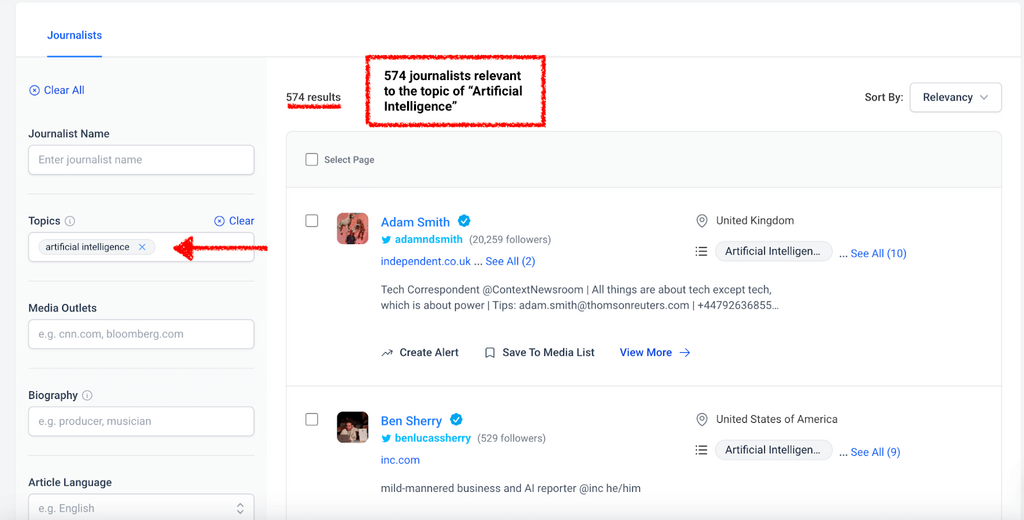Click Adam Smith's location pin icon
The width and height of the screenshot is (1024, 520).
click(702, 221)
